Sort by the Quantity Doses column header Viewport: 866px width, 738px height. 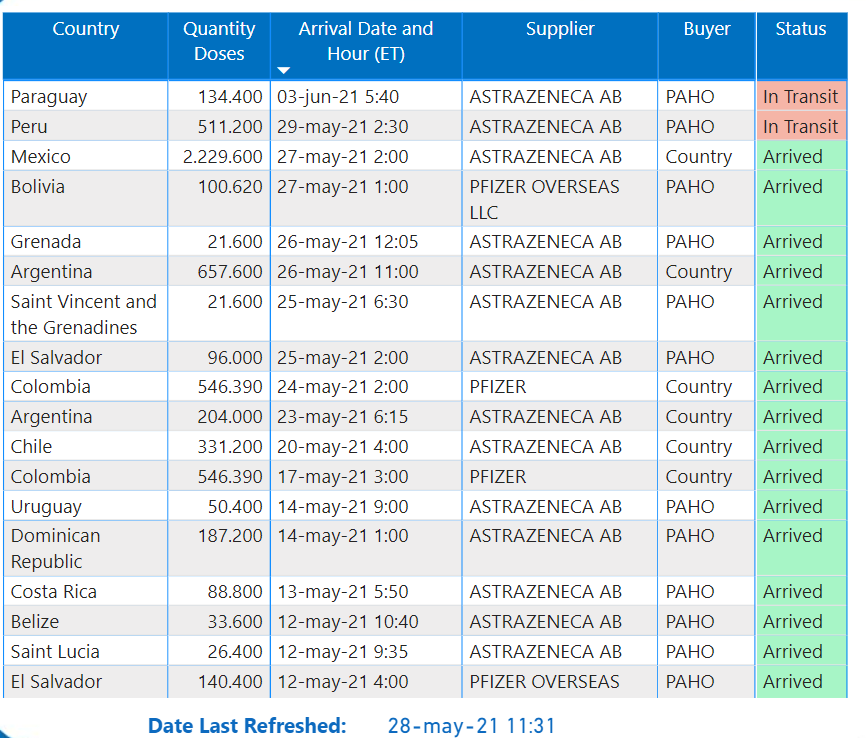(219, 42)
